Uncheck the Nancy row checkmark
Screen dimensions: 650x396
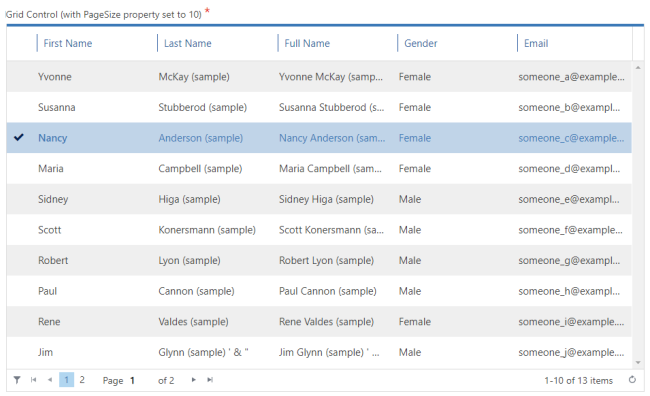pos(19,137)
